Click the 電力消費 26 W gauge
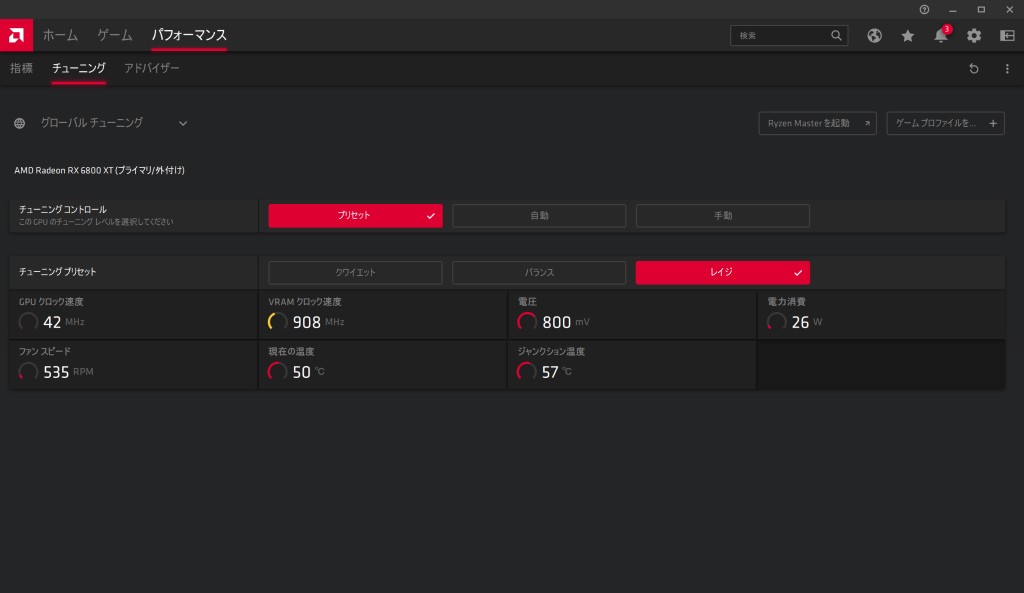This screenshot has height=593, width=1024. [x=776, y=322]
